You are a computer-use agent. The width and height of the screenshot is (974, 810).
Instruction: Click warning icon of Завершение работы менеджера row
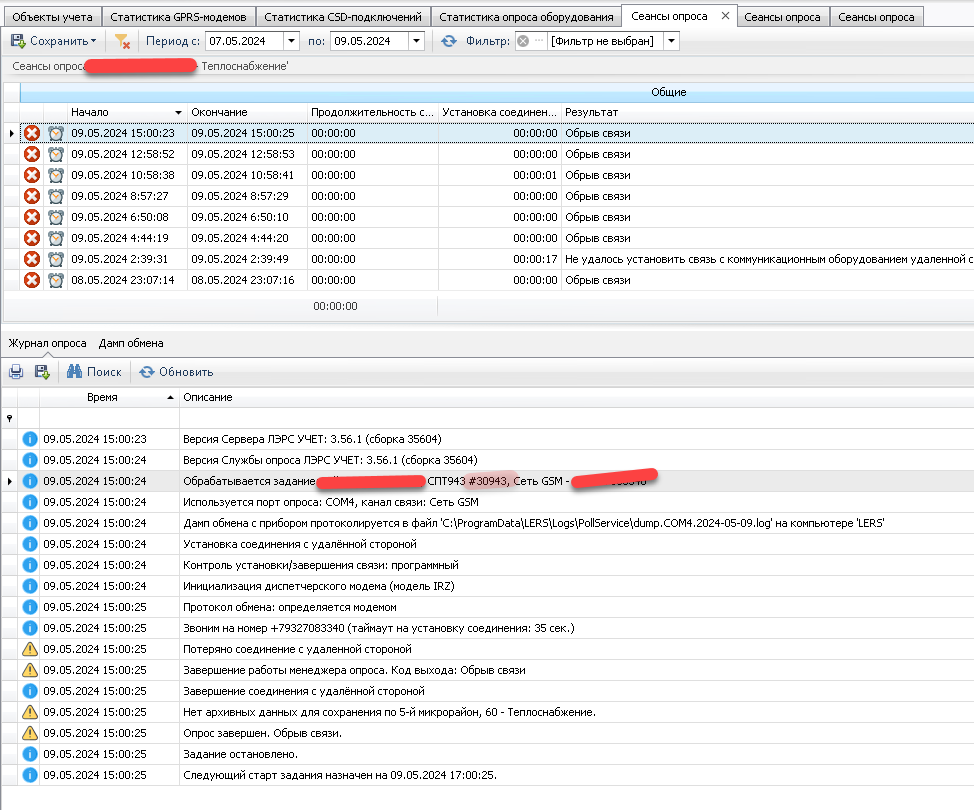(x=30, y=670)
